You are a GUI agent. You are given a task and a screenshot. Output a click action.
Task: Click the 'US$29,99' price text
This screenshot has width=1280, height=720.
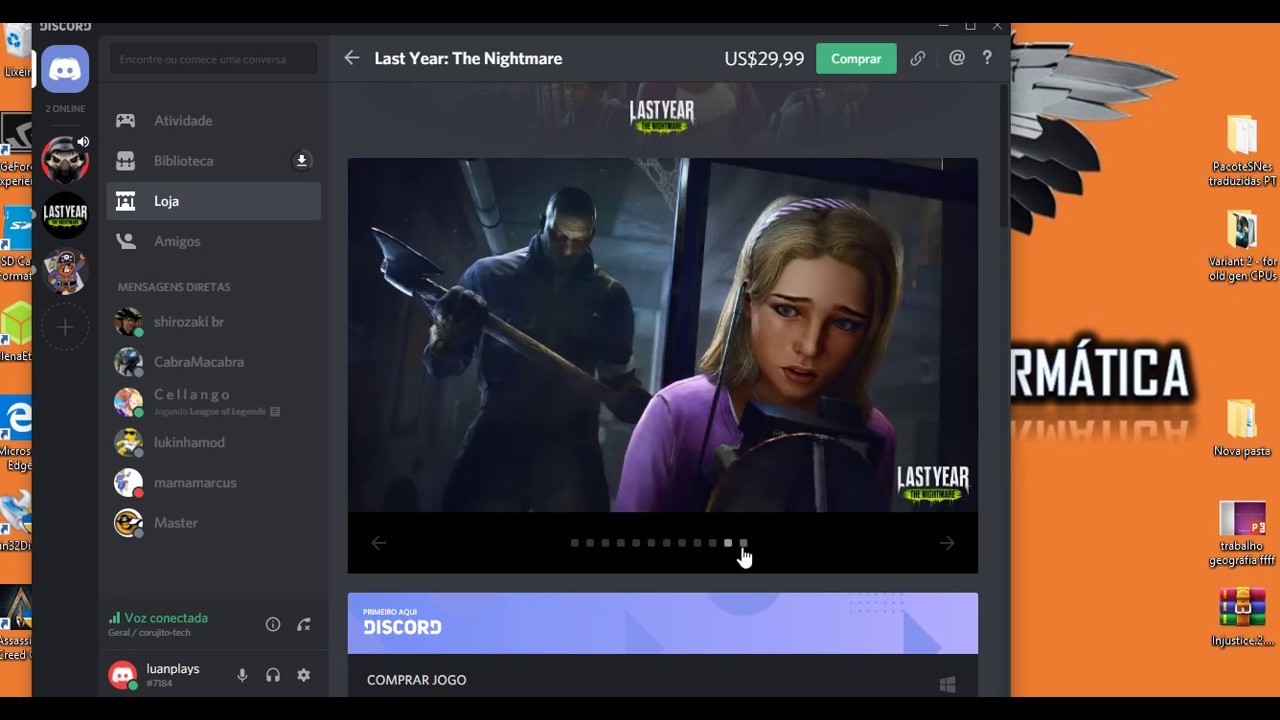[x=764, y=58]
